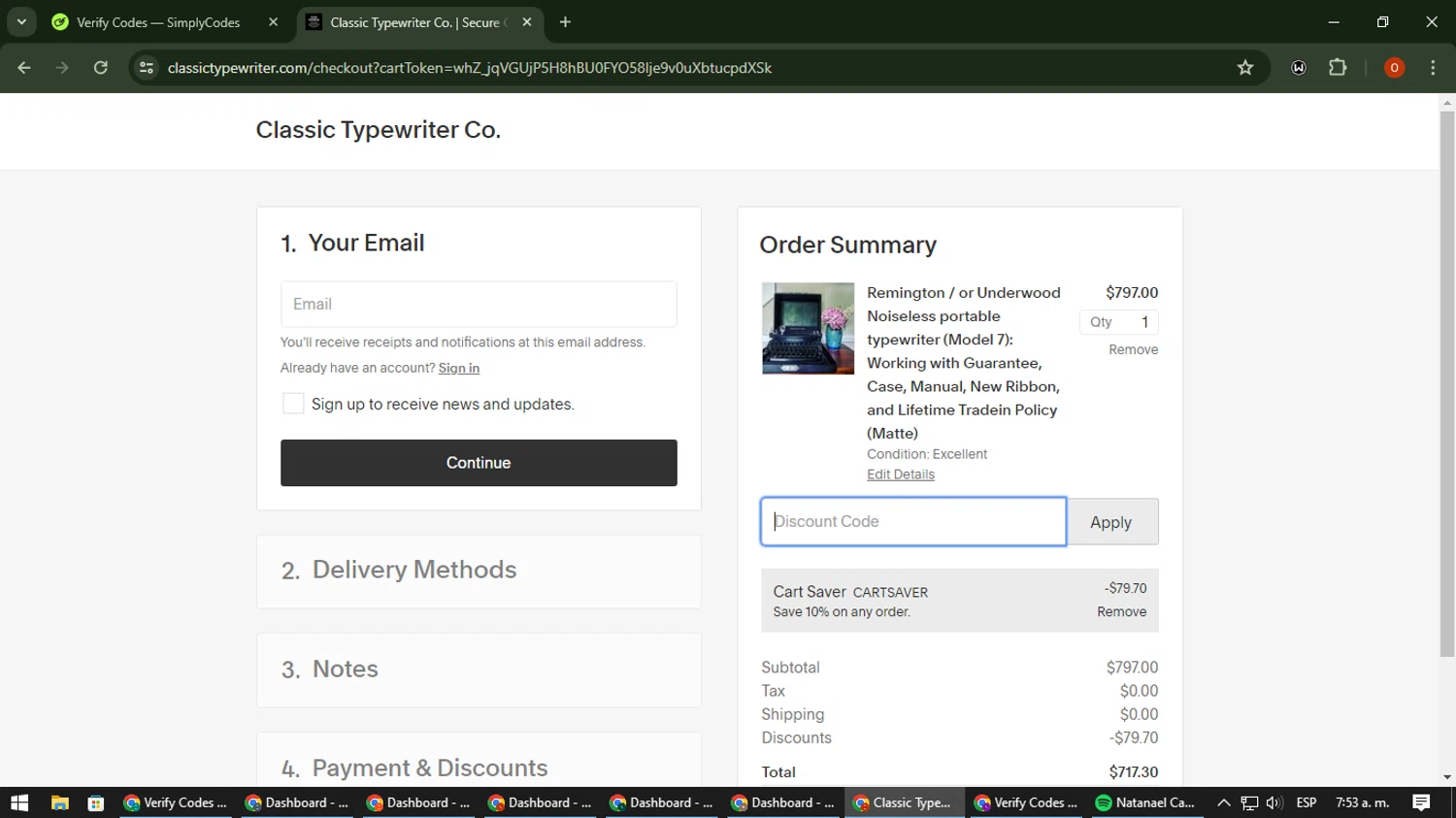Open the network tray icon
This screenshot has height=818, width=1456.
[x=1249, y=802]
